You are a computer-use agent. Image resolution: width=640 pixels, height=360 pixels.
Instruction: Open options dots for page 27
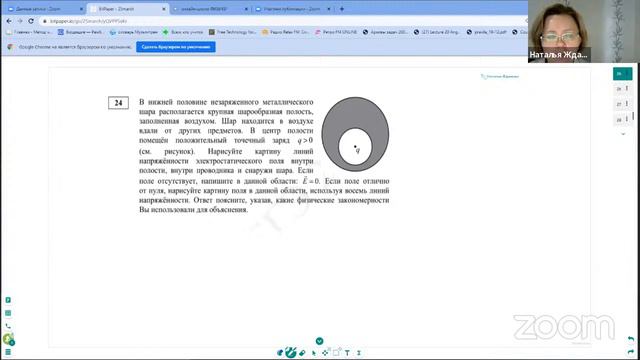coord(627,104)
